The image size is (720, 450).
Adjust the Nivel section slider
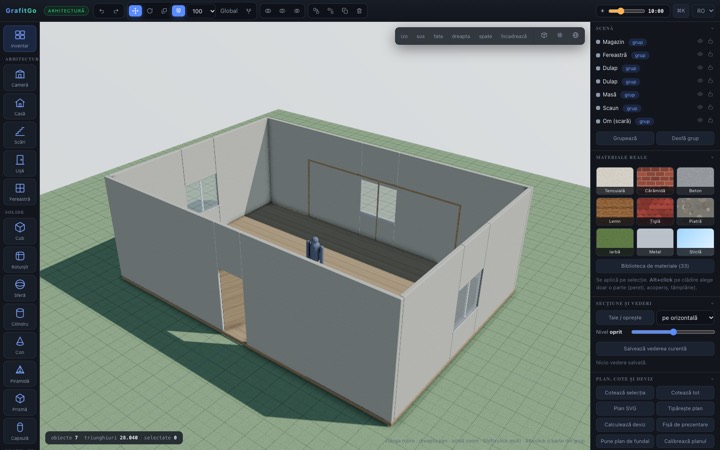(673, 332)
